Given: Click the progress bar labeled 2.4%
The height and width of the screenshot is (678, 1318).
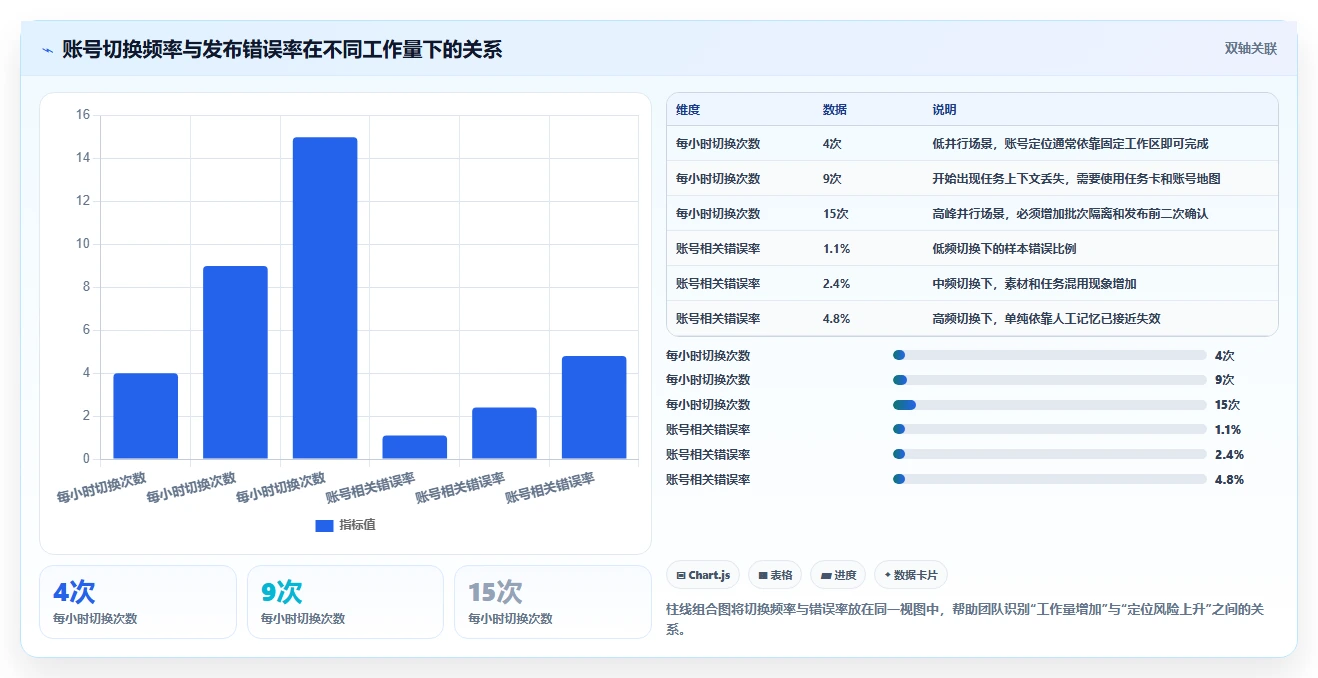Looking at the screenshot, I should [x=1050, y=454].
